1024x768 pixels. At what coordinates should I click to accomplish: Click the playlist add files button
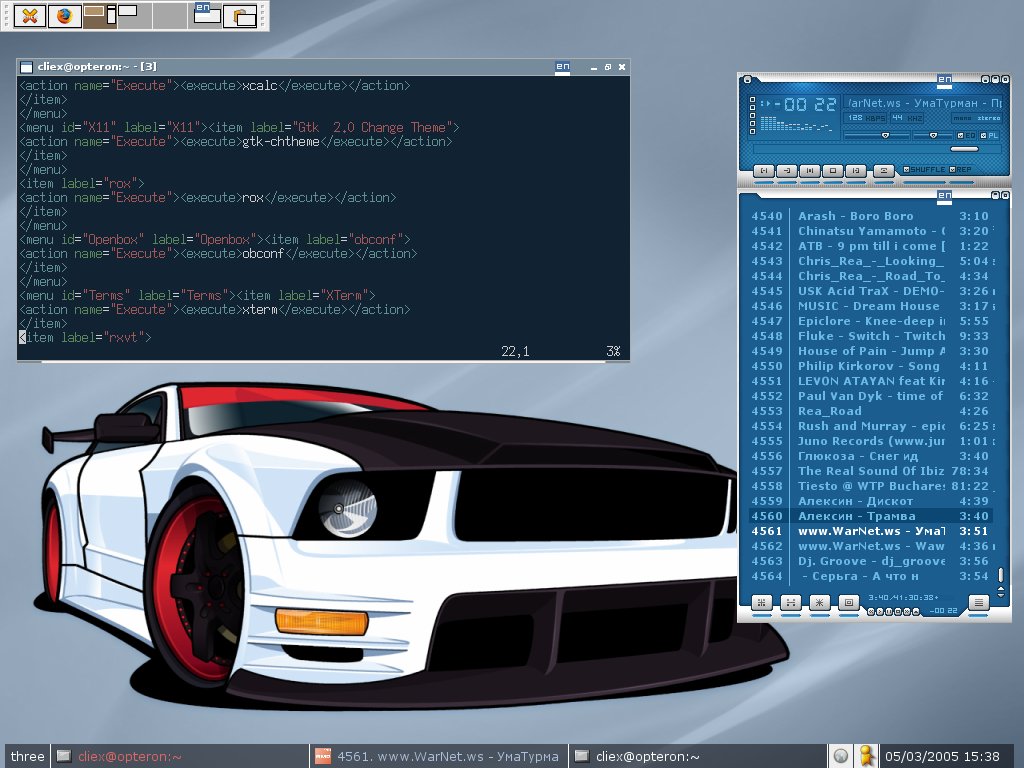click(x=761, y=602)
